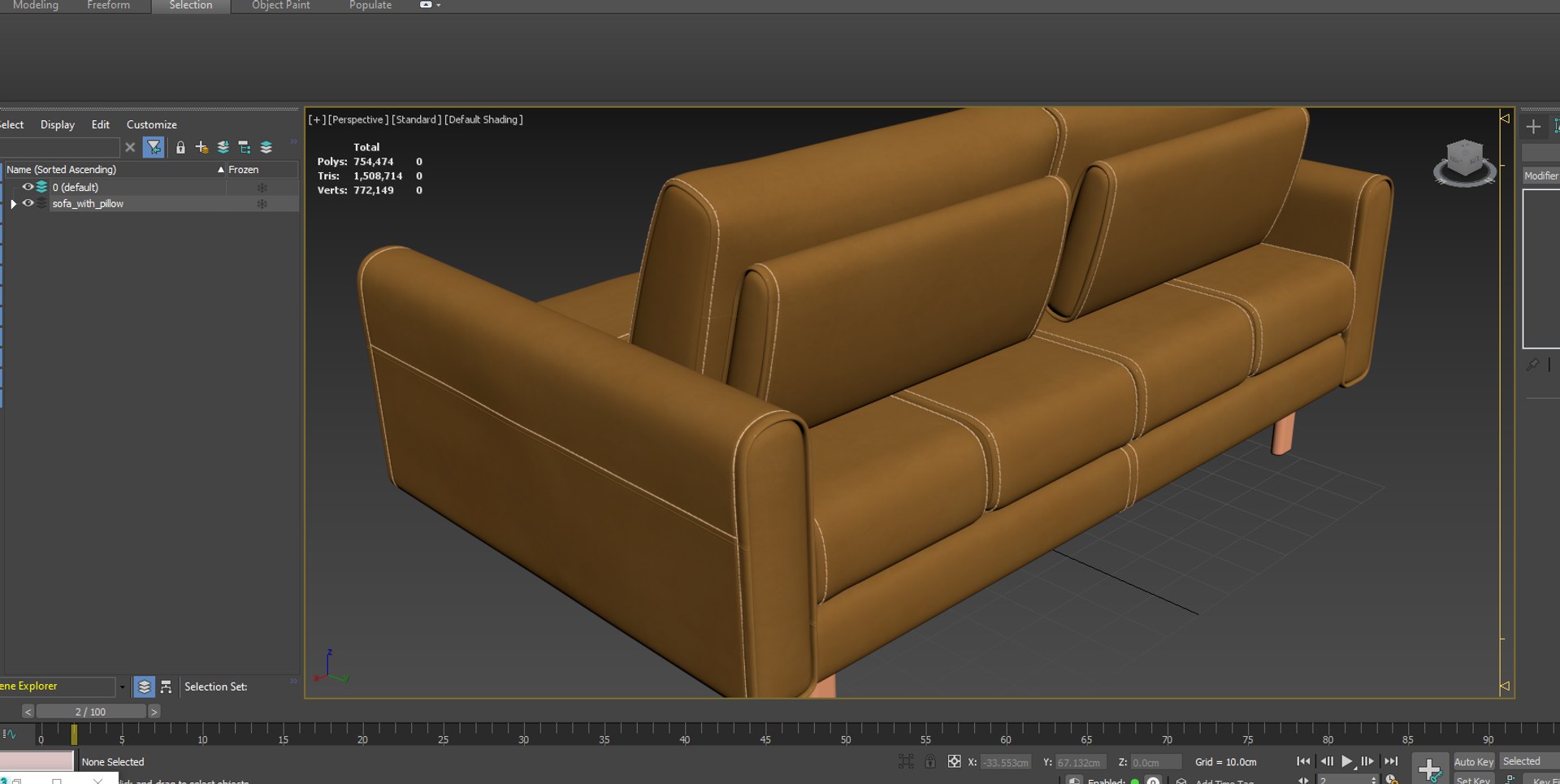Clear the Scene Explorer search filter
1560x784 pixels.
point(130,147)
